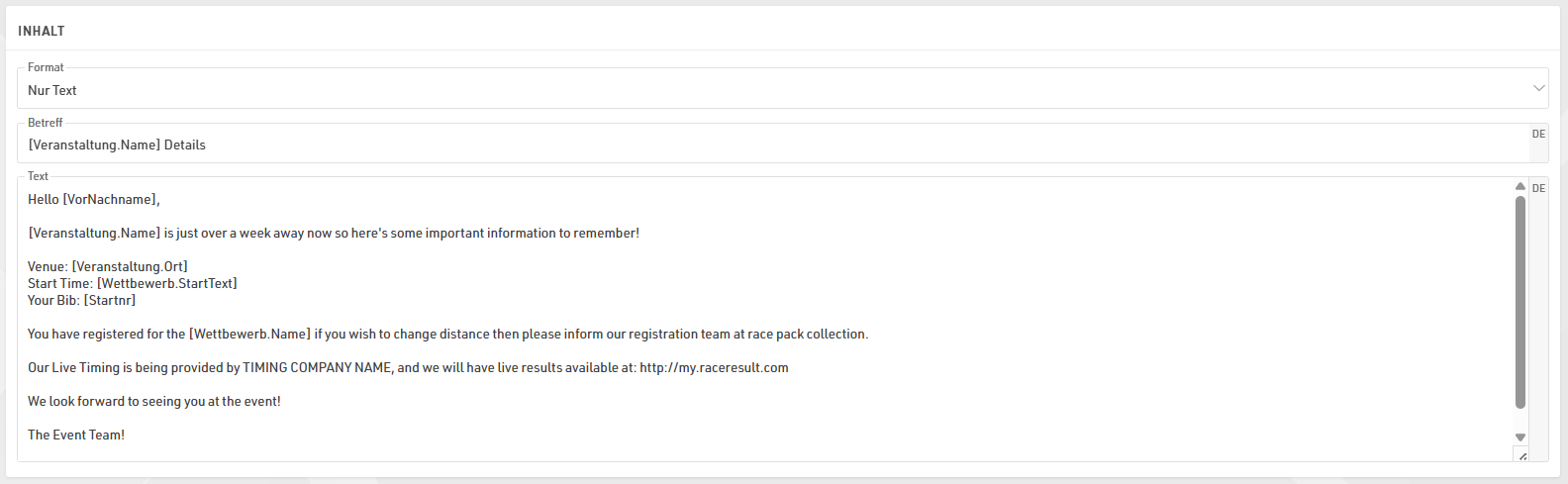Click the [Startnr] placeholder after Your Bib
Viewport: 1568px width, 484px height.
click(110, 301)
